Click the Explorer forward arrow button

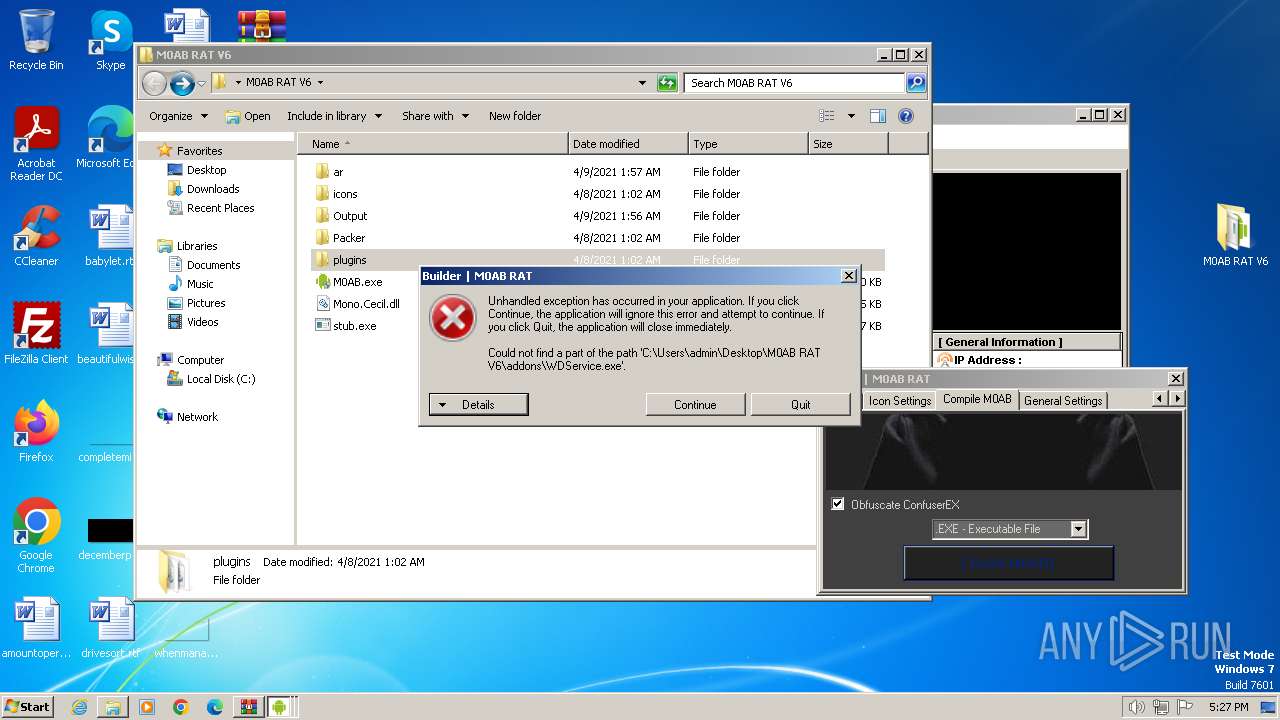[x=182, y=83]
